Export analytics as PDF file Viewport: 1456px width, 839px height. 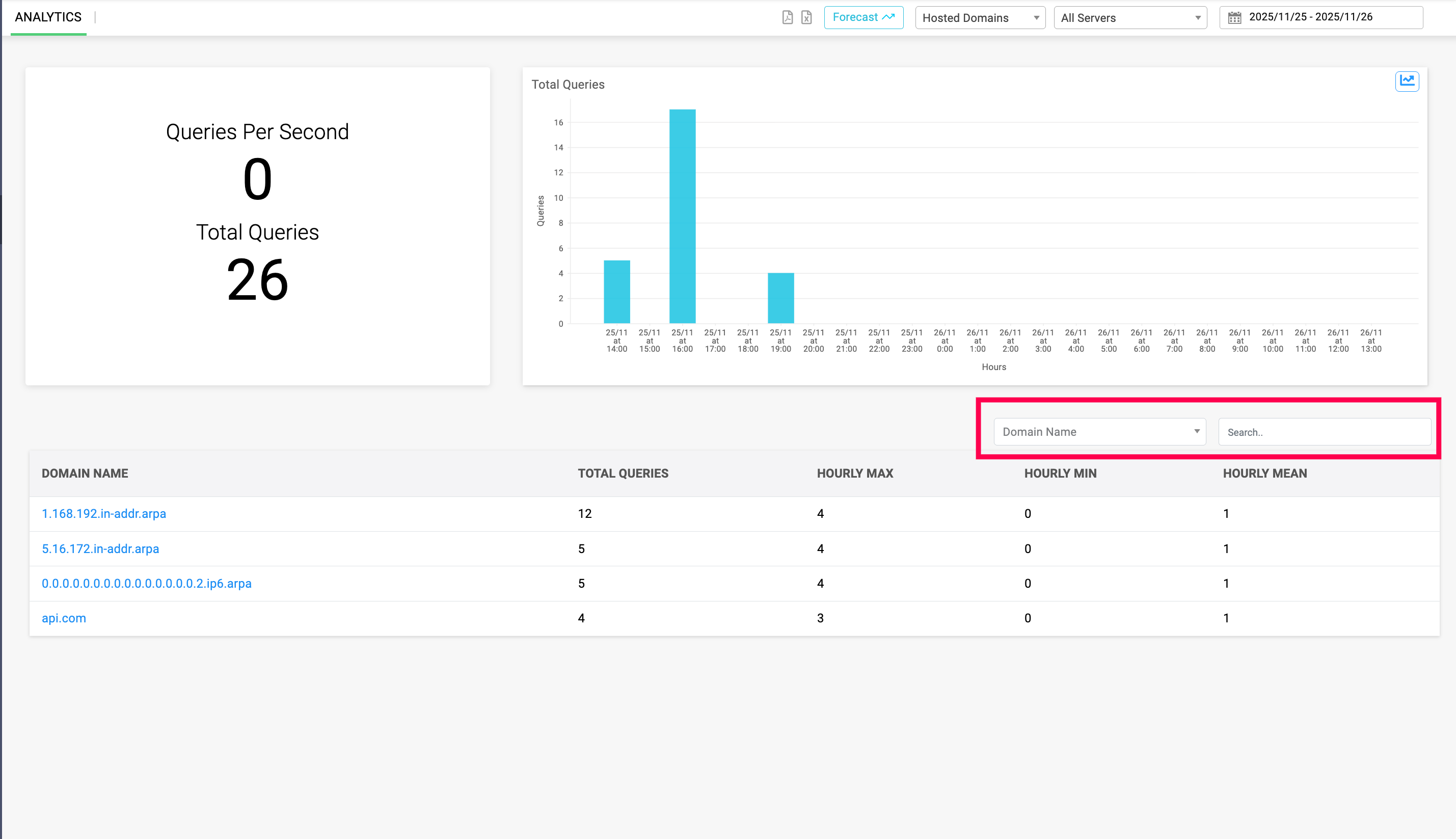click(x=787, y=17)
